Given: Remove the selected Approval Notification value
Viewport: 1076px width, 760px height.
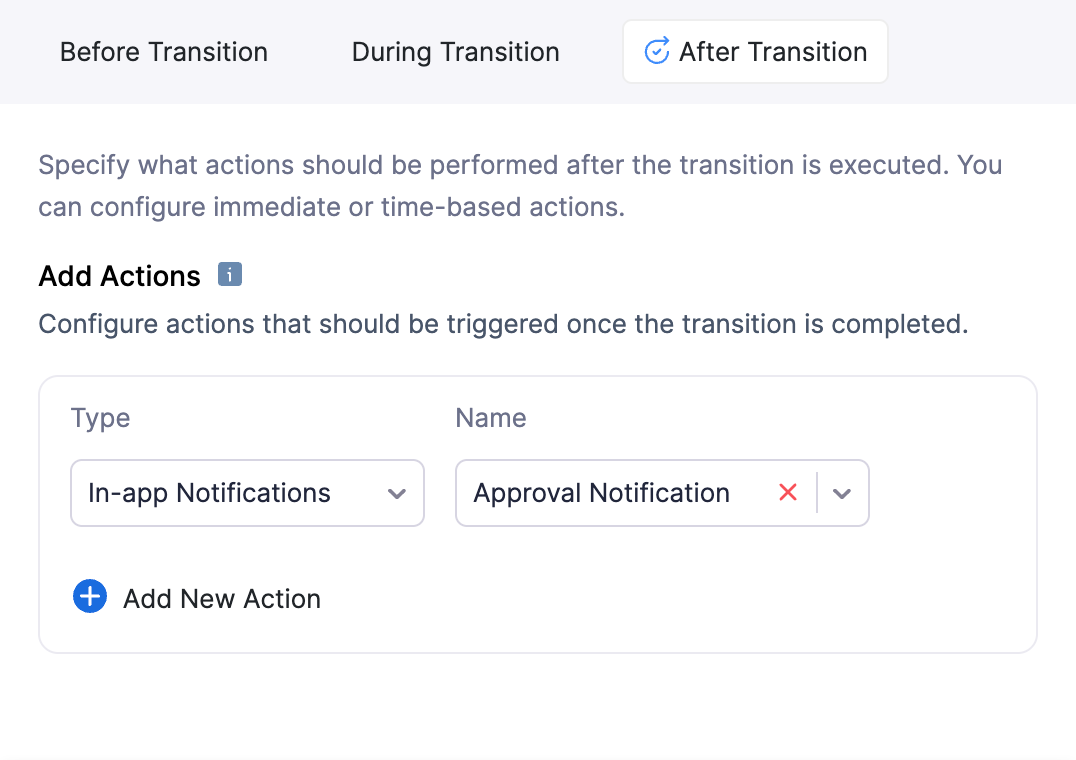Looking at the screenshot, I should tap(787, 492).
